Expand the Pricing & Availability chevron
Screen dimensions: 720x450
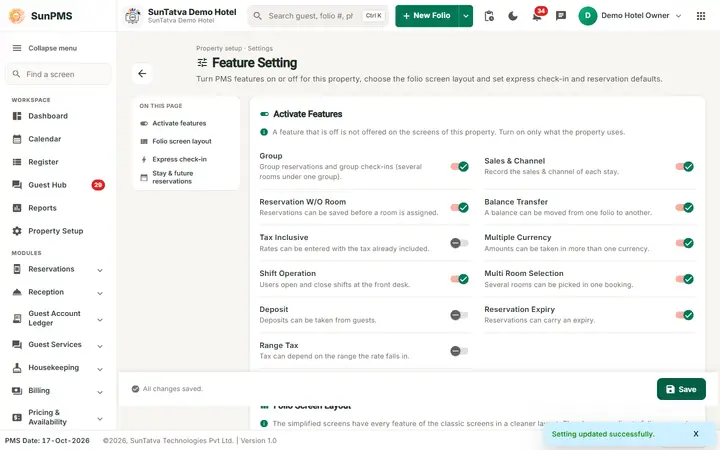tap(100, 419)
